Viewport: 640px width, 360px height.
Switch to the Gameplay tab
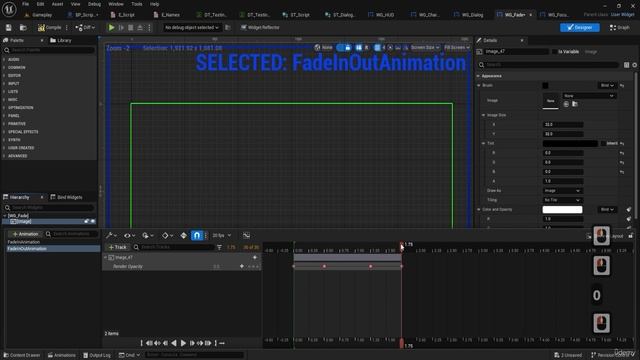(39, 15)
